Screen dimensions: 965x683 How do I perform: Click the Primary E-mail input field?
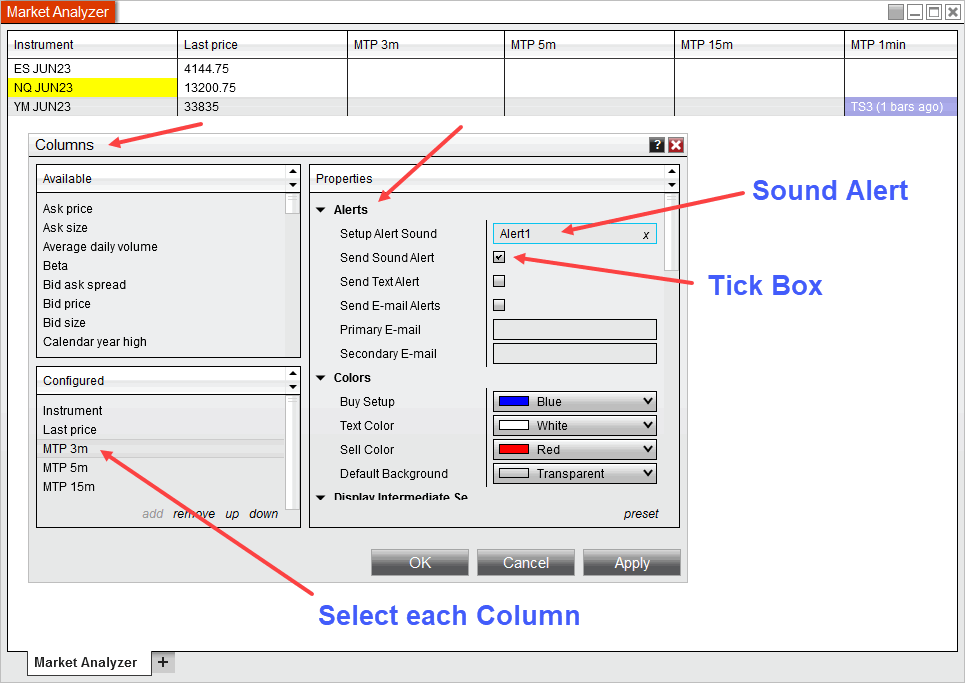(575, 330)
